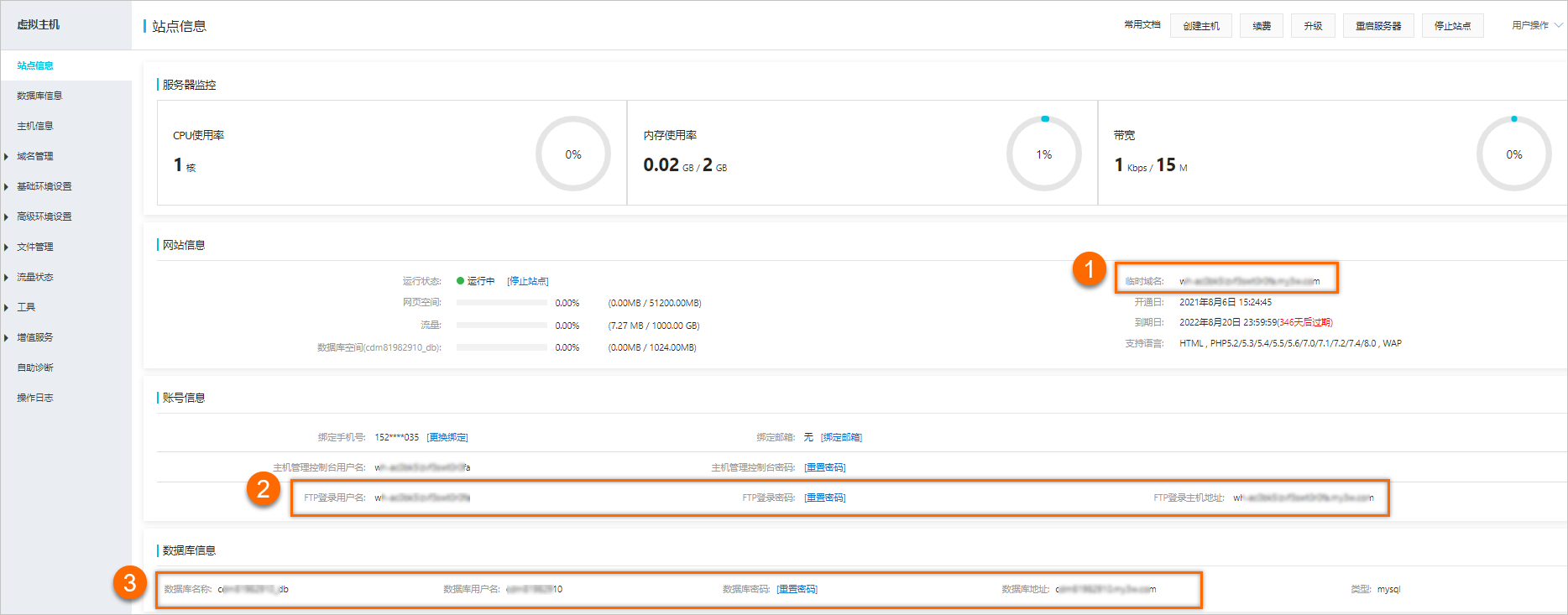Click the phone number 152***035

[x=397, y=437]
